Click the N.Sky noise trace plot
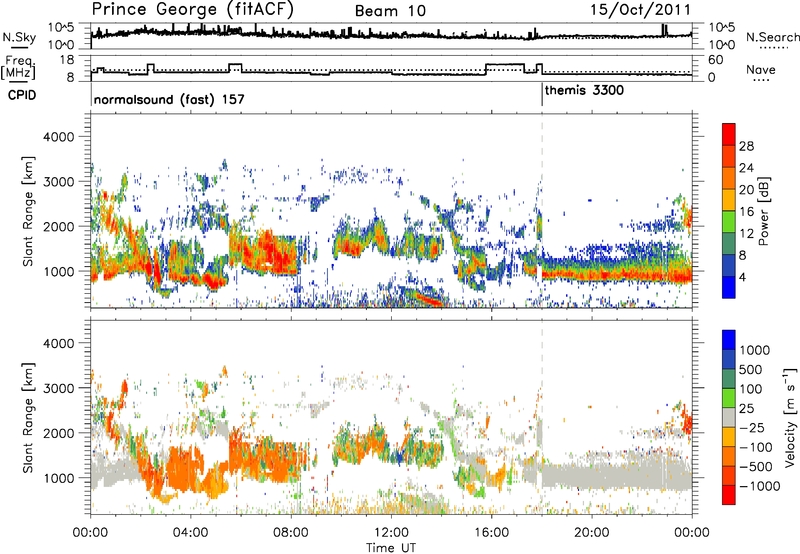800x554 pixels. (391, 36)
